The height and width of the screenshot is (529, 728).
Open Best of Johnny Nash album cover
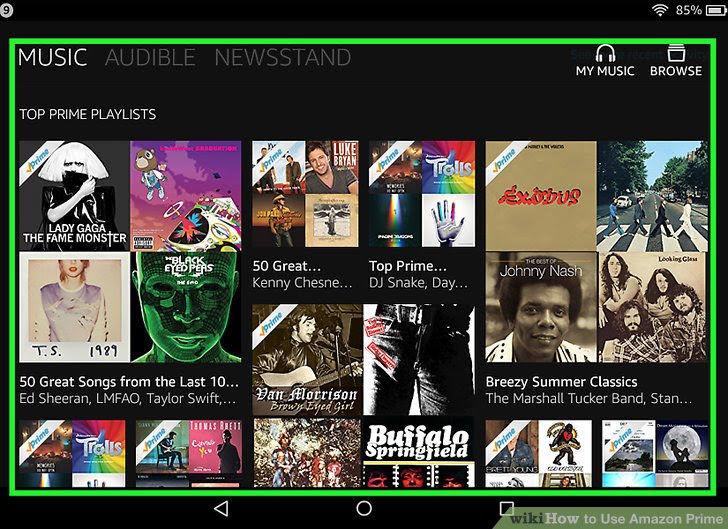tap(541, 307)
